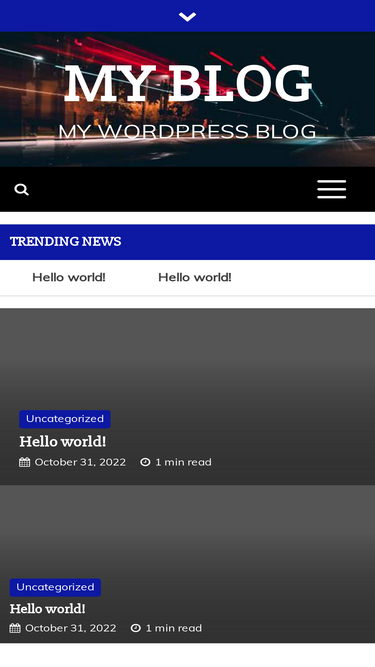
Task: Open the hamburger navigation menu
Action: 332,189
